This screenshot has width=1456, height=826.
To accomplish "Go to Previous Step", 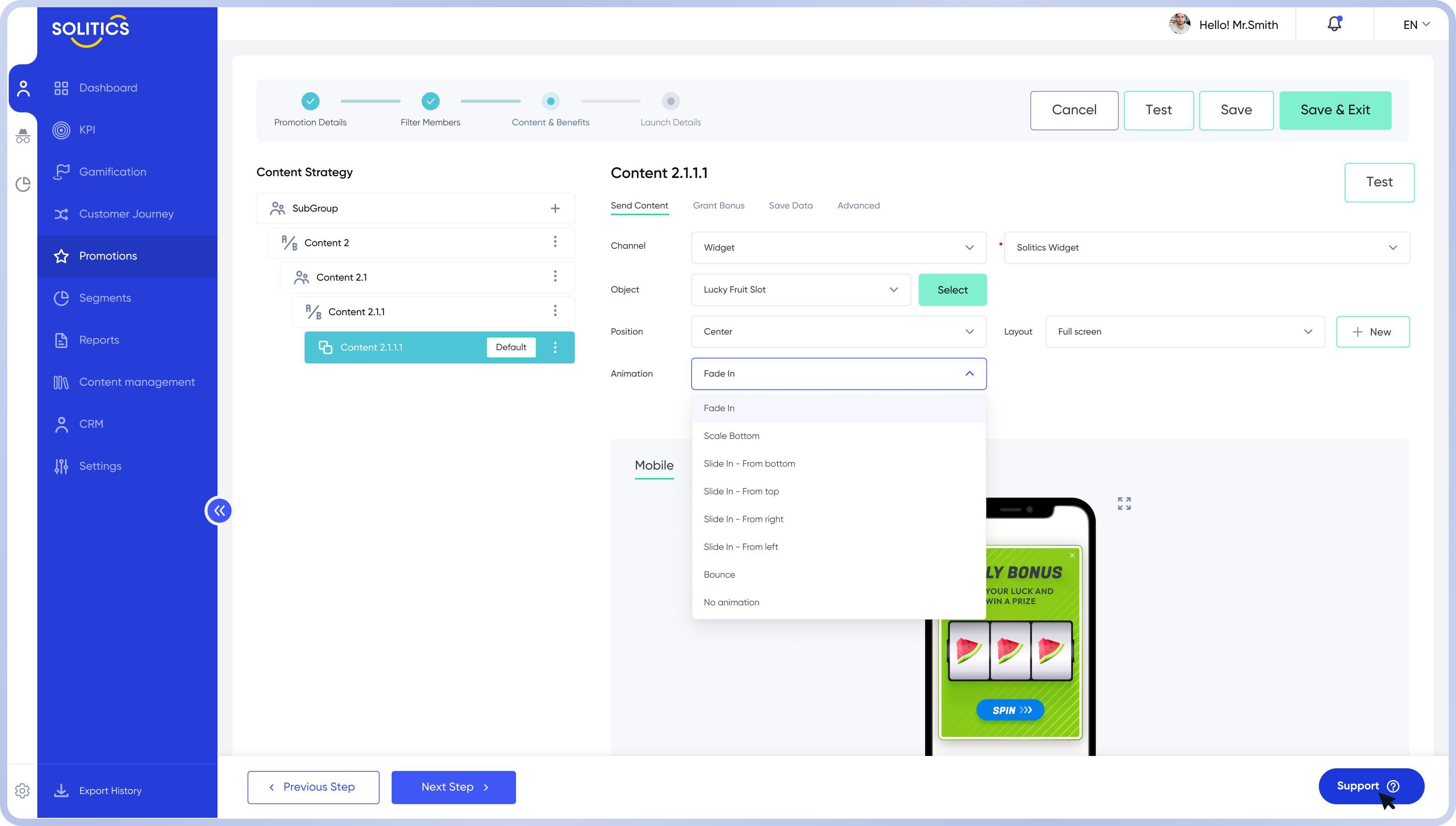I will [x=313, y=787].
